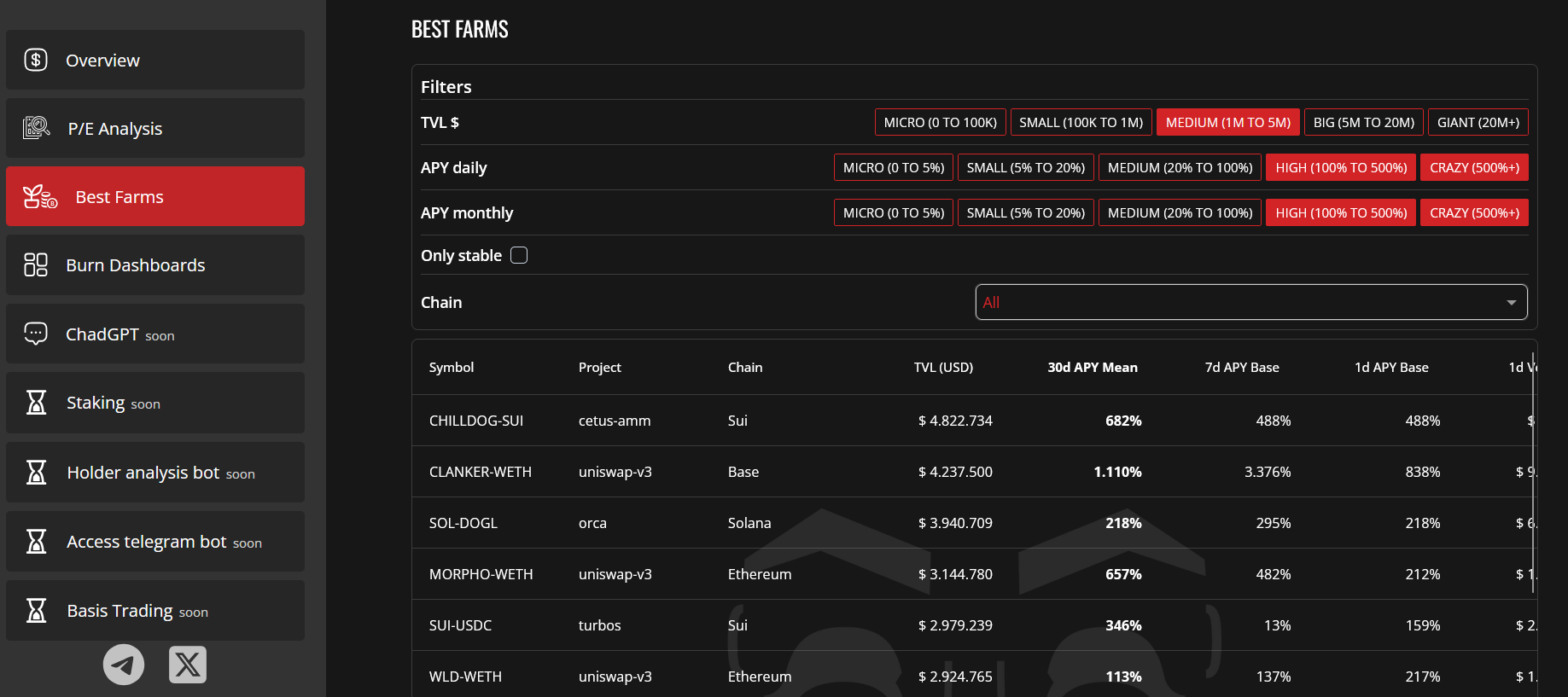Open the X (Twitter) social icon
The image size is (1568, 697).
(x=188, y=665)
